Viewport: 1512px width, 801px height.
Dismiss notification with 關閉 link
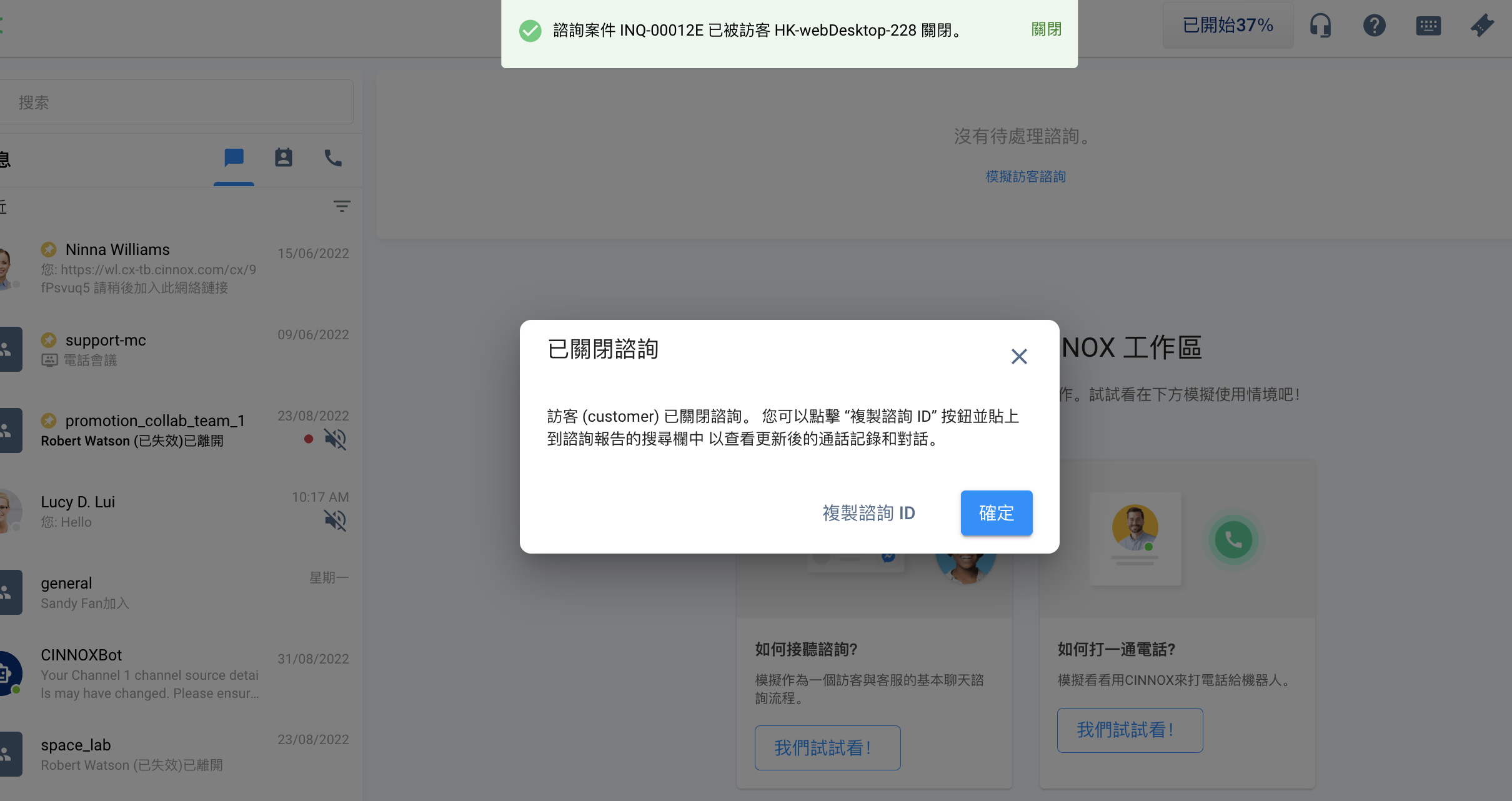coord(1046,29)
